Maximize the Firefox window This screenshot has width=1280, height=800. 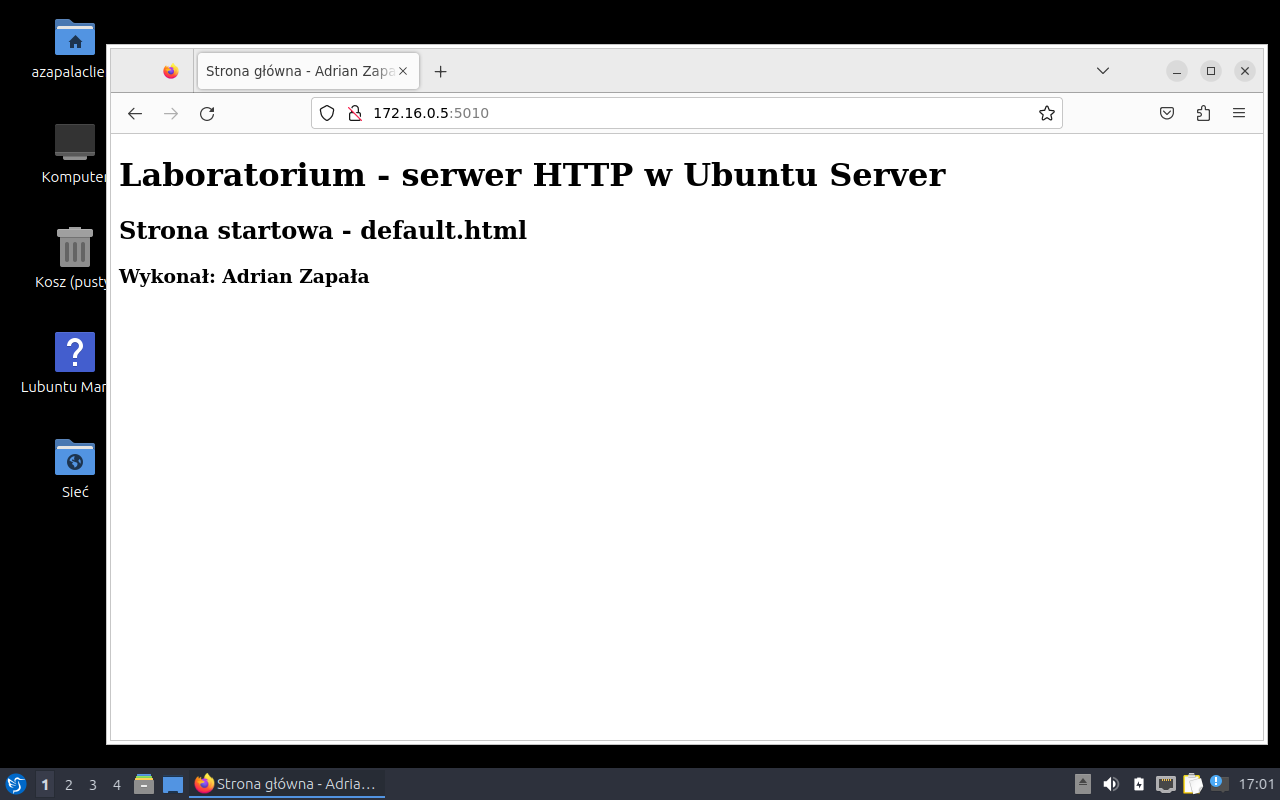tap(1211, 71)
